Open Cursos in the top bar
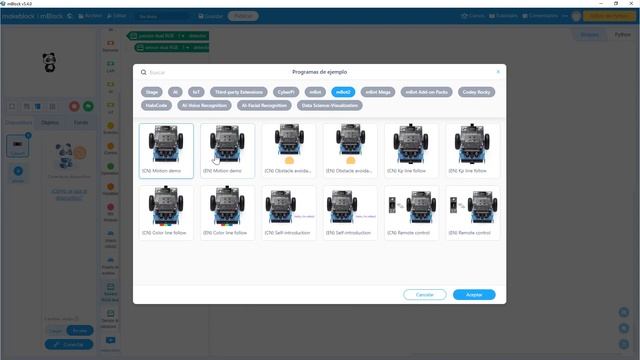Screen dimensions: 640x360 coord(473,16)
